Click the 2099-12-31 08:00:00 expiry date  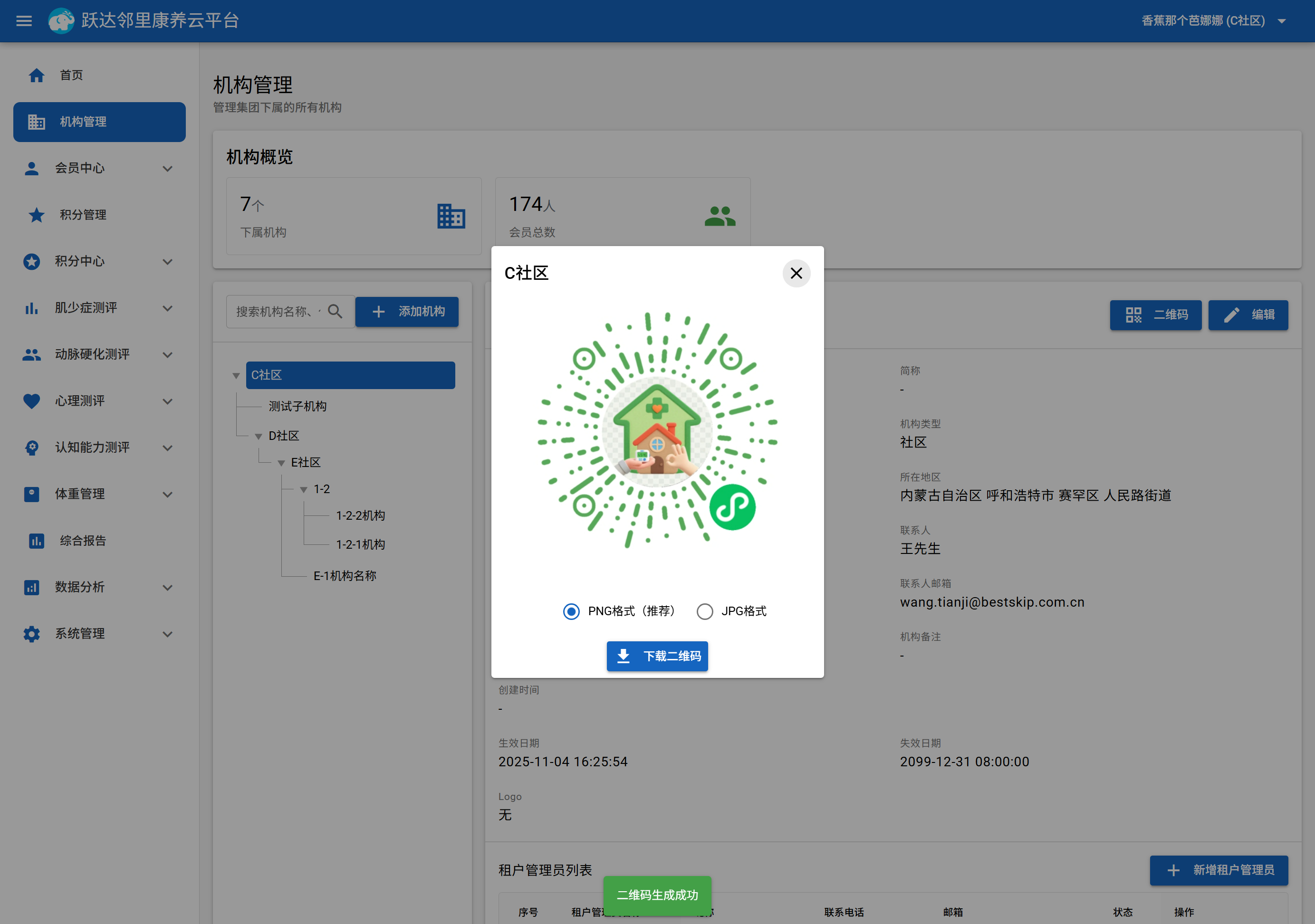click(x=965, y=762)
